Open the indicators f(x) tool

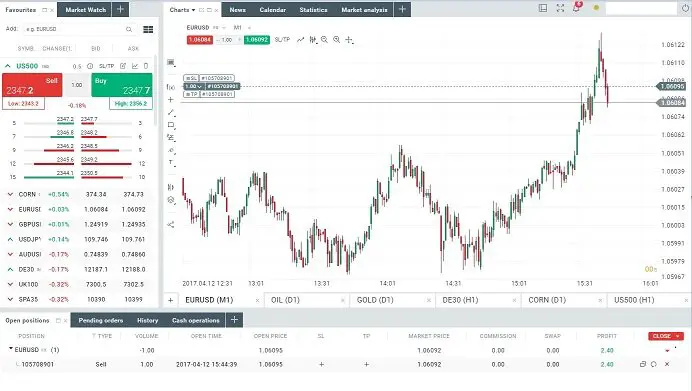[x=171, y=87]
